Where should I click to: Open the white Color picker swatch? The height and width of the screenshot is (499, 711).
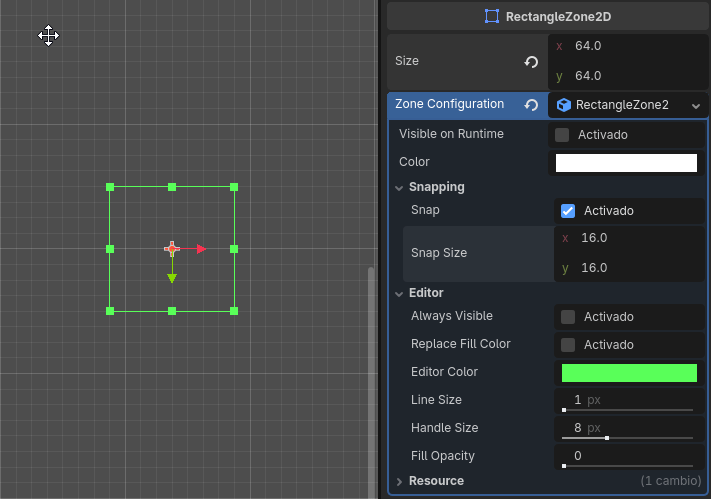[x=626, y=163]
